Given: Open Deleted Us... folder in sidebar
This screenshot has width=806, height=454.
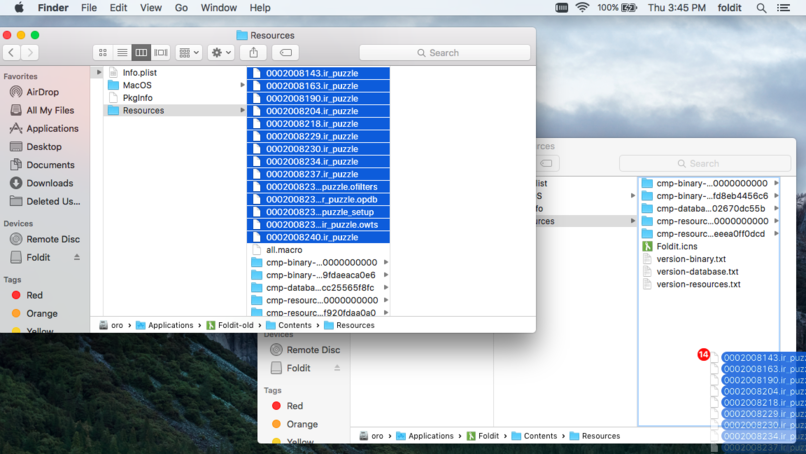Looking at the screenshot, I should pos(53,202).
